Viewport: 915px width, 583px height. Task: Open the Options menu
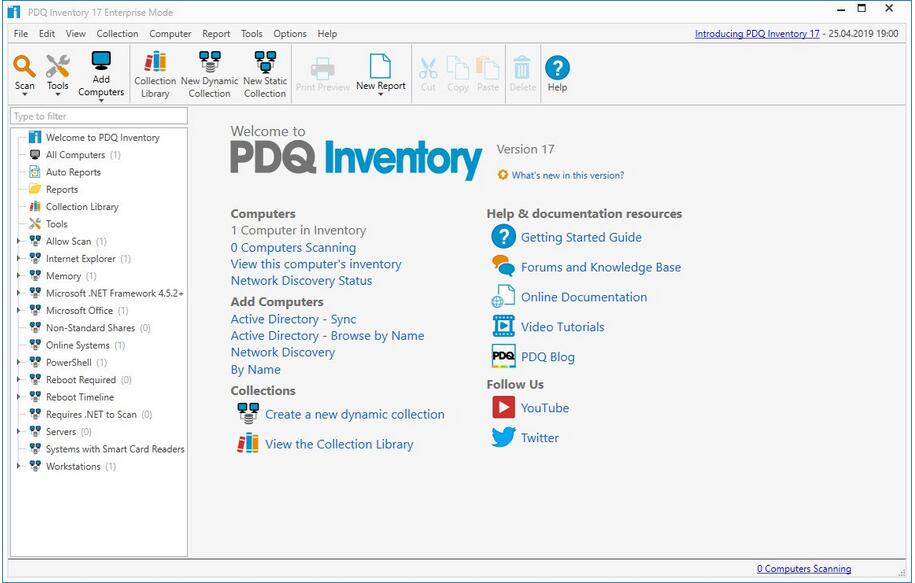(x=289, y=33)
